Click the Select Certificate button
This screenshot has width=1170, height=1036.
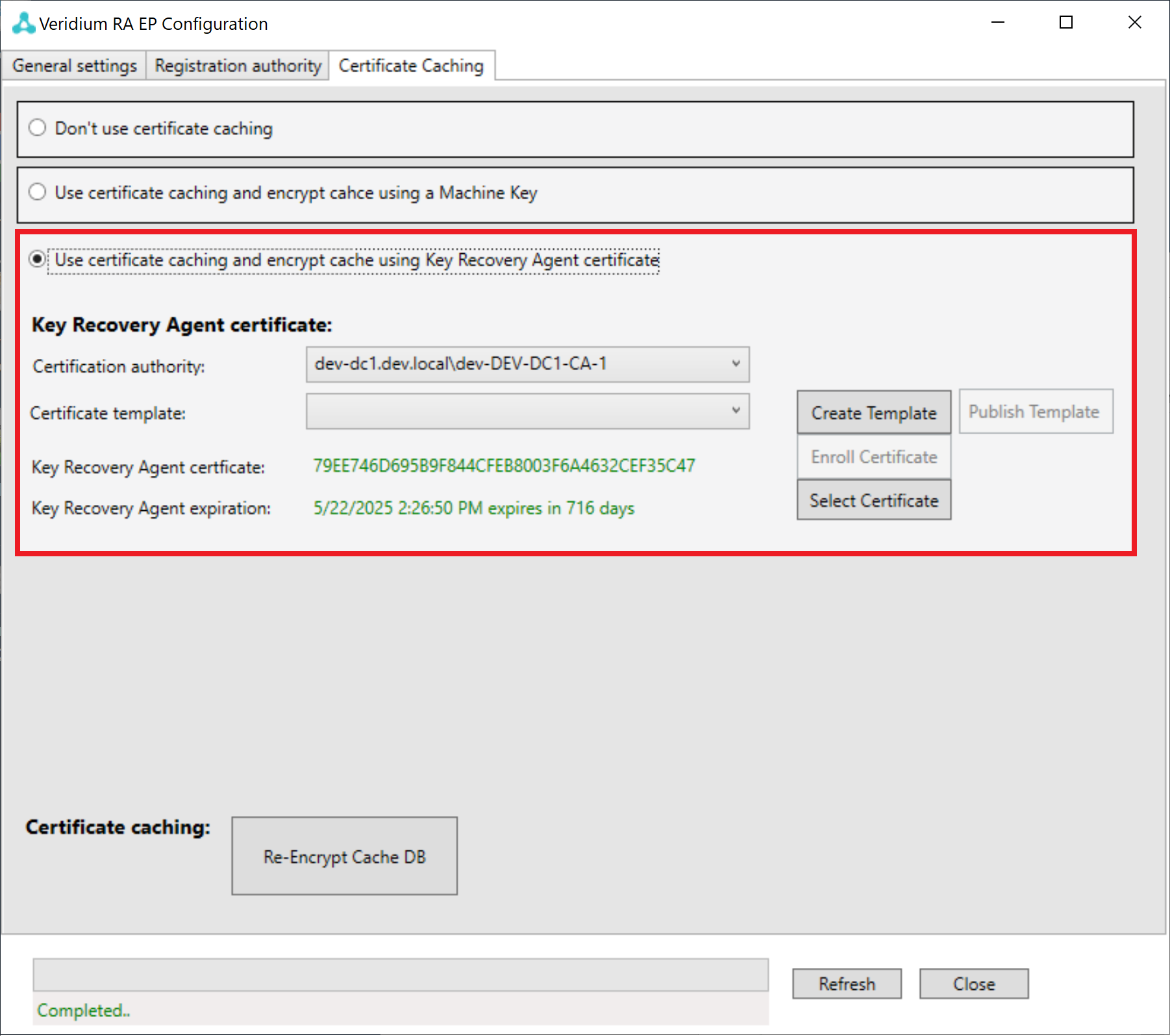[x=873, y=500]
